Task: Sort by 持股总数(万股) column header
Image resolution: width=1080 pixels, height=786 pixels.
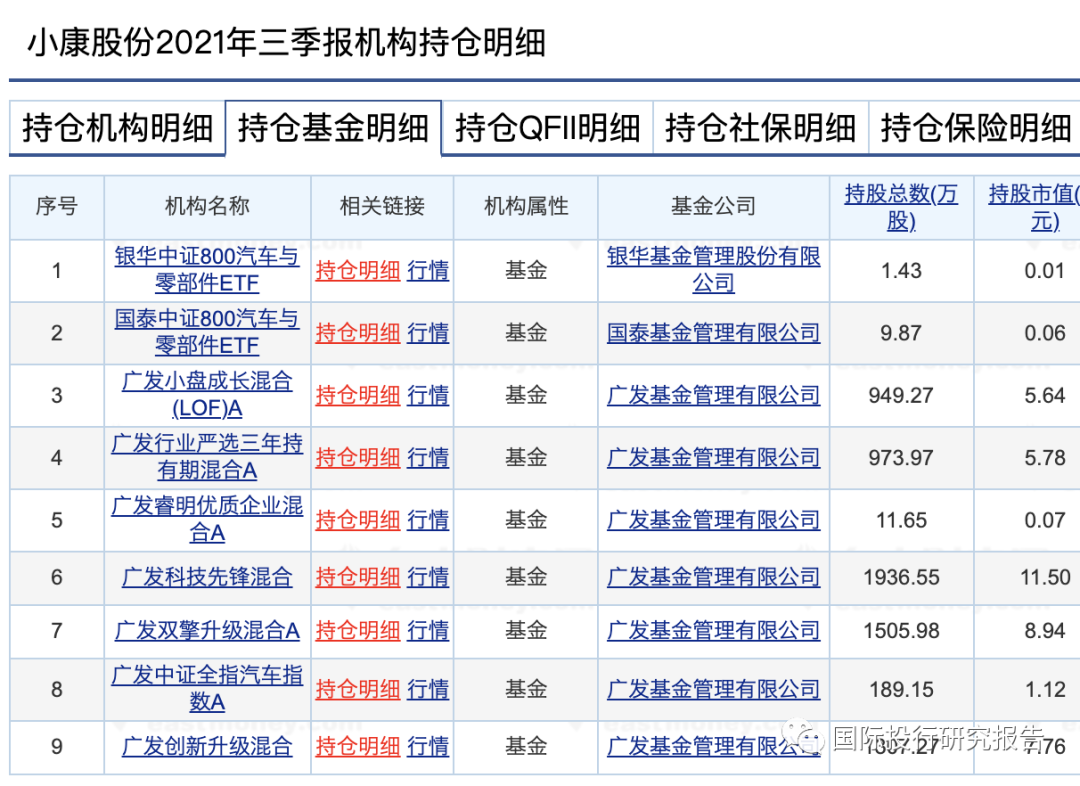Action: point(901,207)
